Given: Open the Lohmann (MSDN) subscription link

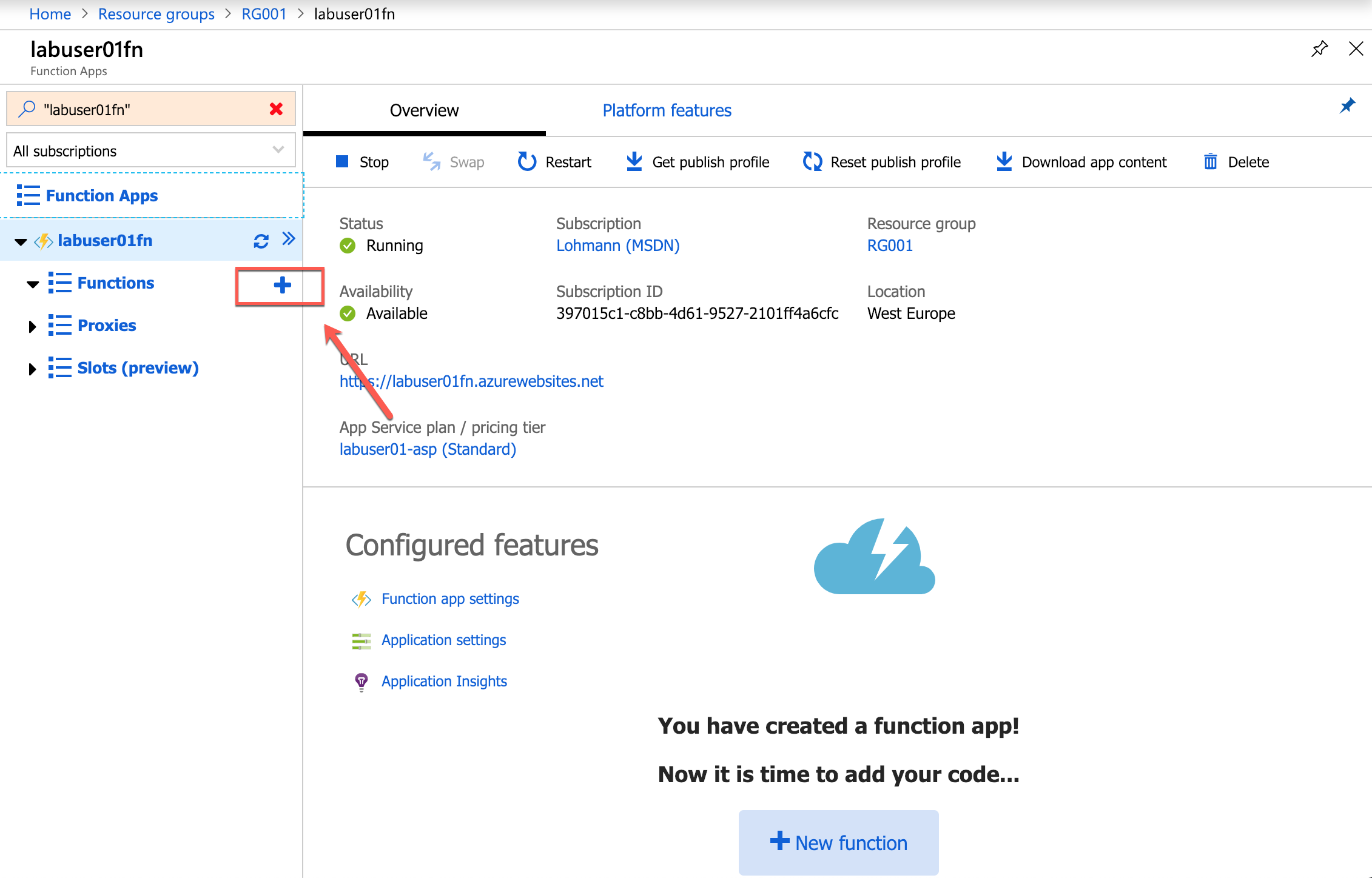Looking at the screenshot, I should pos(617,246).
